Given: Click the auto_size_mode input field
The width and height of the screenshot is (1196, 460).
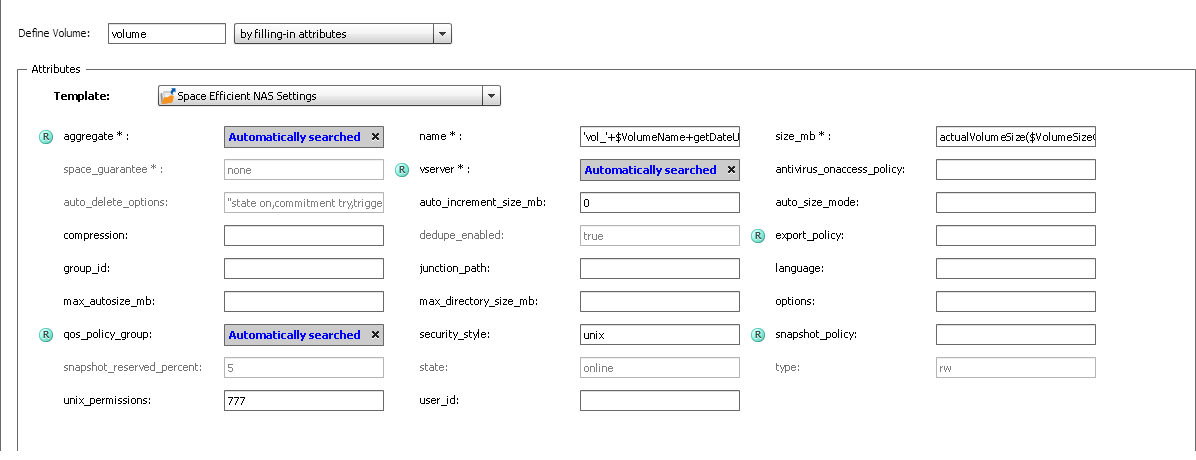Looking at the screenshot, I should click(x=1015, y=203).
